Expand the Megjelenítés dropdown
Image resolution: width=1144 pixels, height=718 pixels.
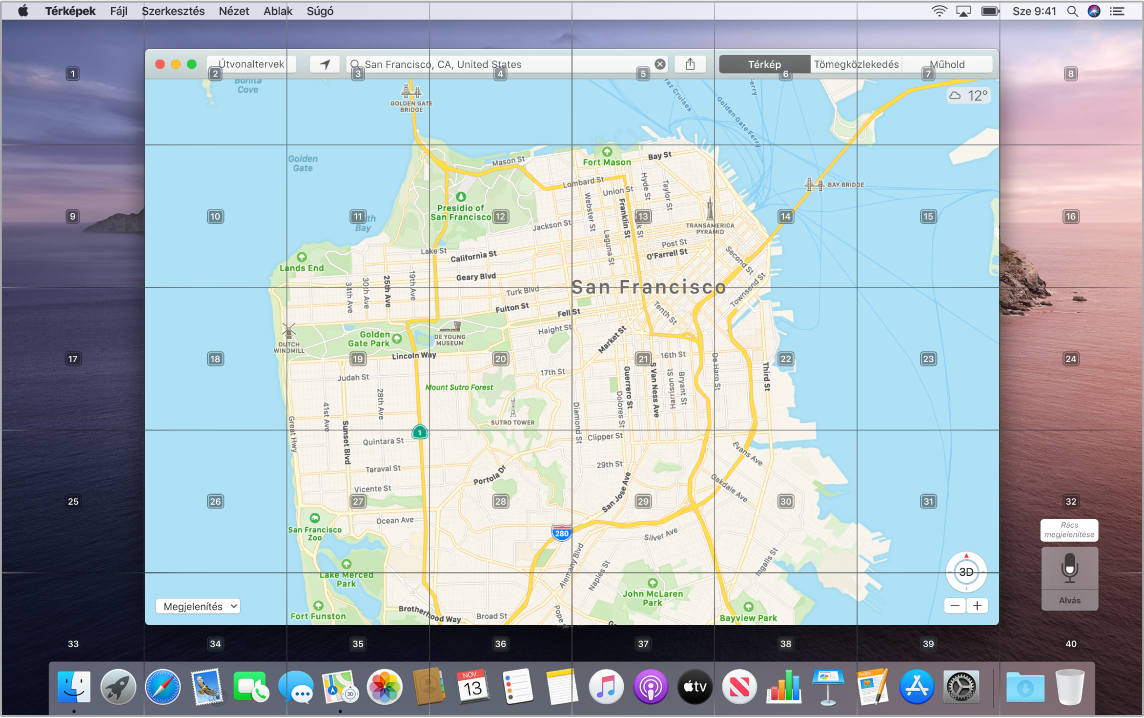(x=198, y=606)
